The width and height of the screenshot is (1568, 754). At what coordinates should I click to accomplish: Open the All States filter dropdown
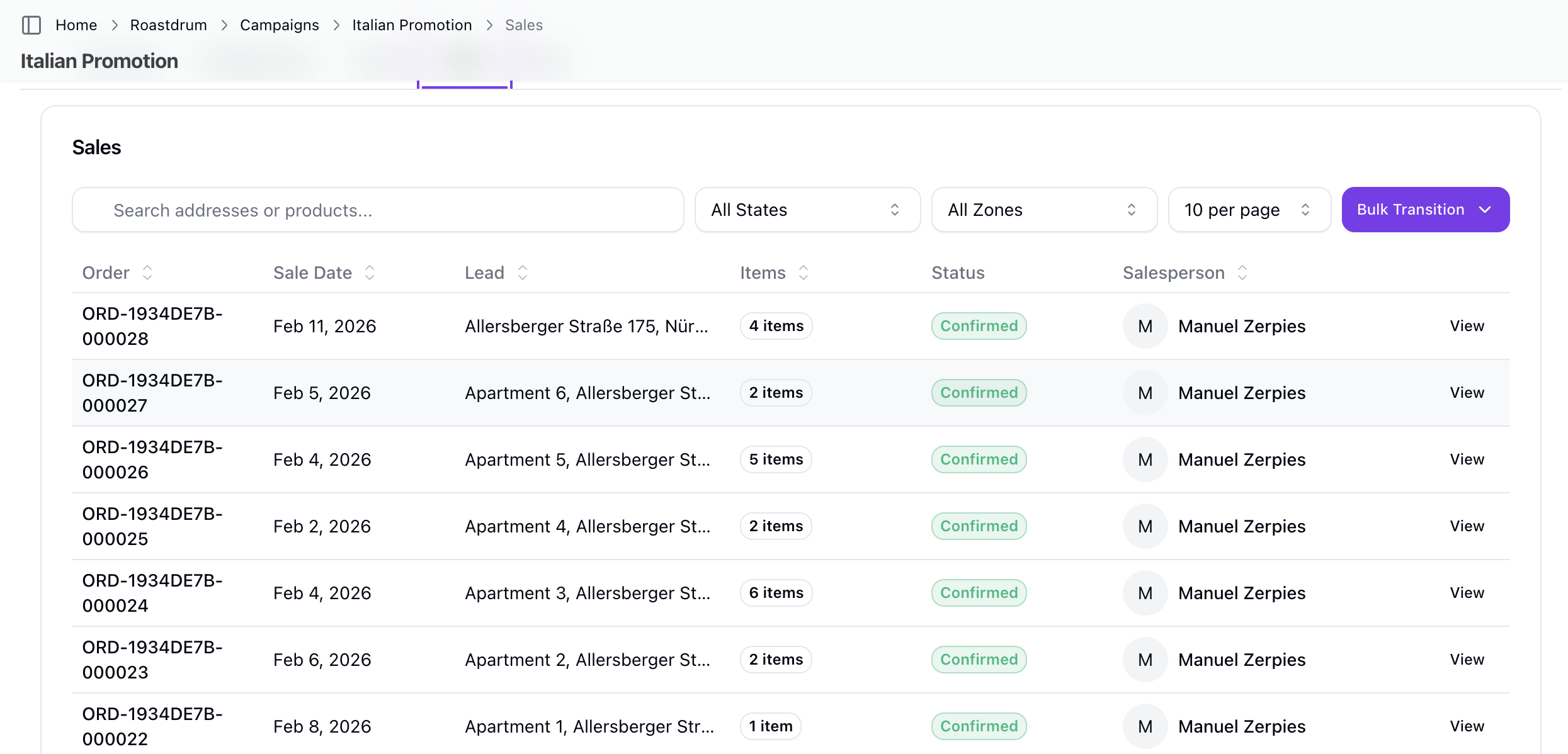pyautogui.click(x=807, y=210)
